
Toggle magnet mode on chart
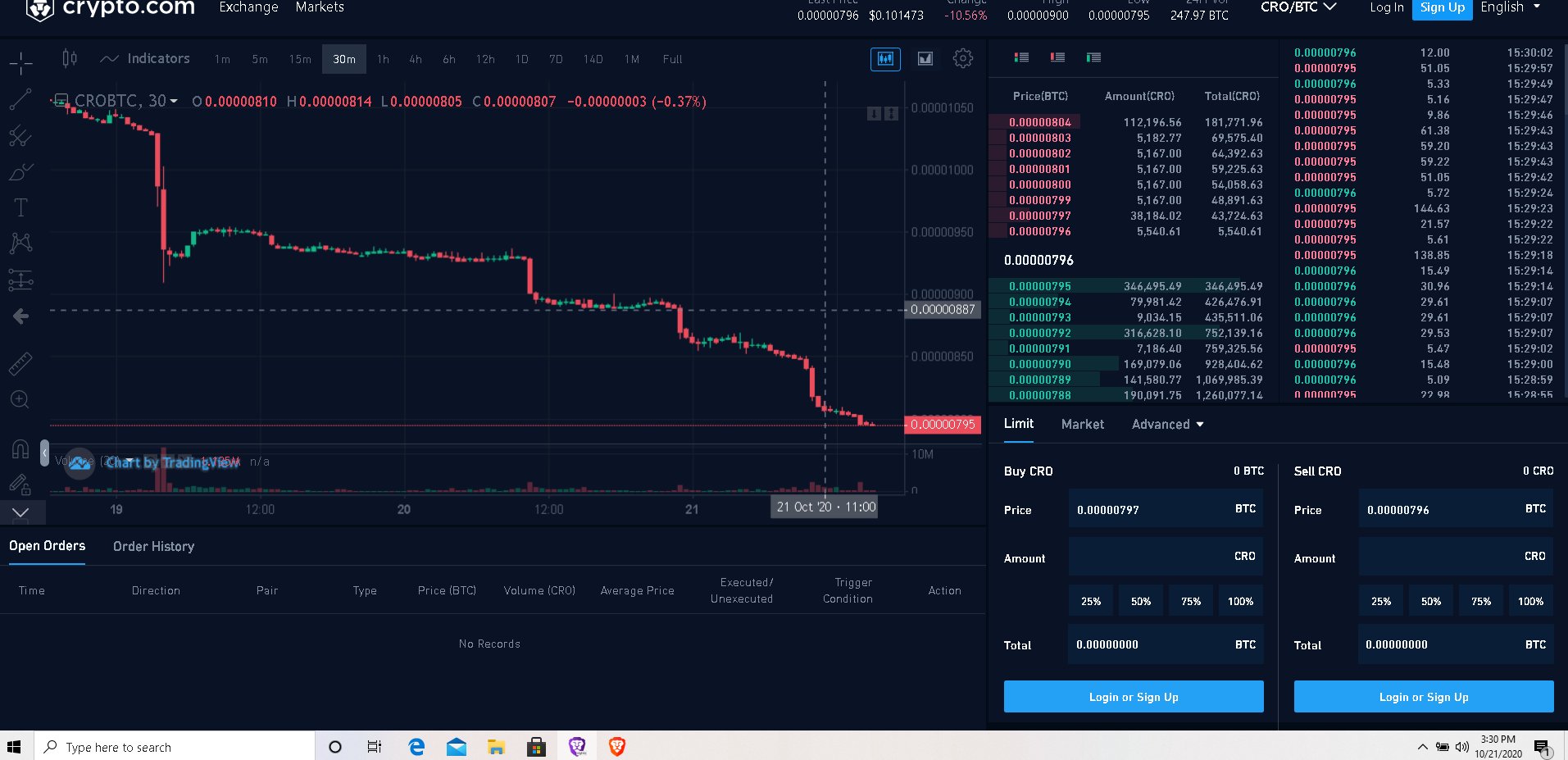point(20,449)
